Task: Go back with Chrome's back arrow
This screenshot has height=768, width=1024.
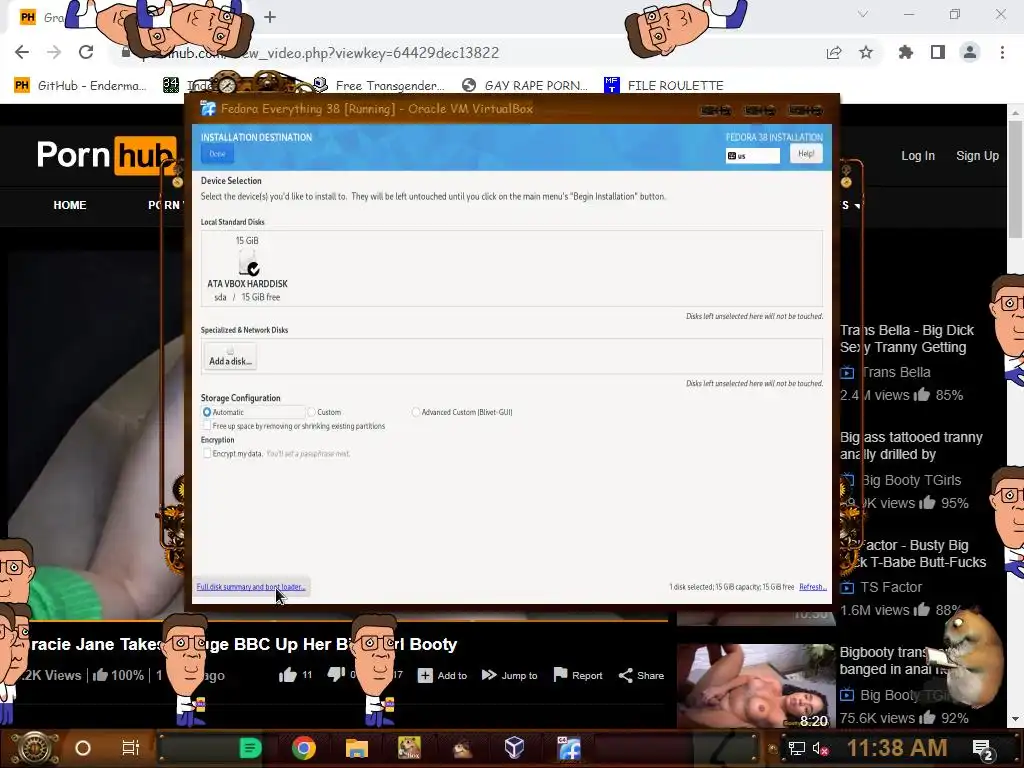Action: point(22,52)
